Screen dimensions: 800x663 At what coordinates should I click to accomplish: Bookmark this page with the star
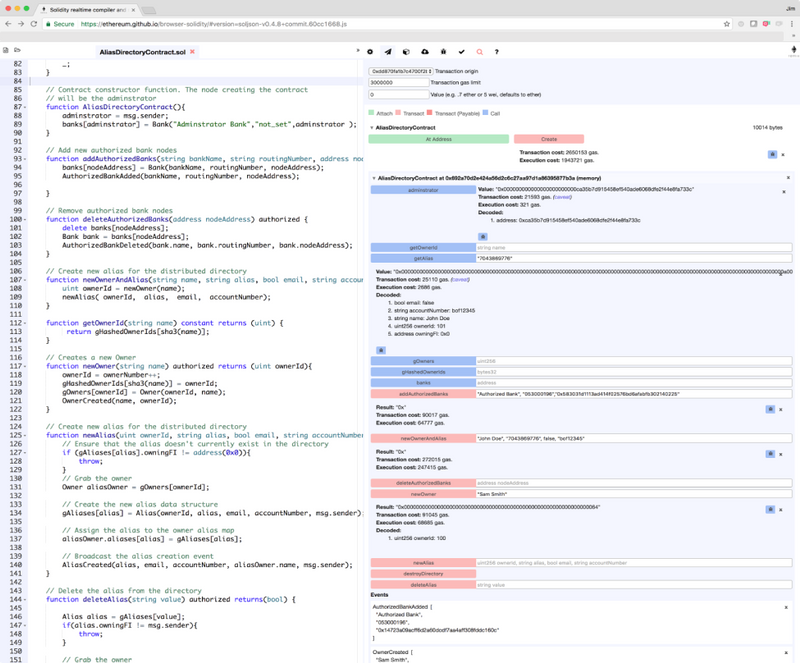(727, 24)
